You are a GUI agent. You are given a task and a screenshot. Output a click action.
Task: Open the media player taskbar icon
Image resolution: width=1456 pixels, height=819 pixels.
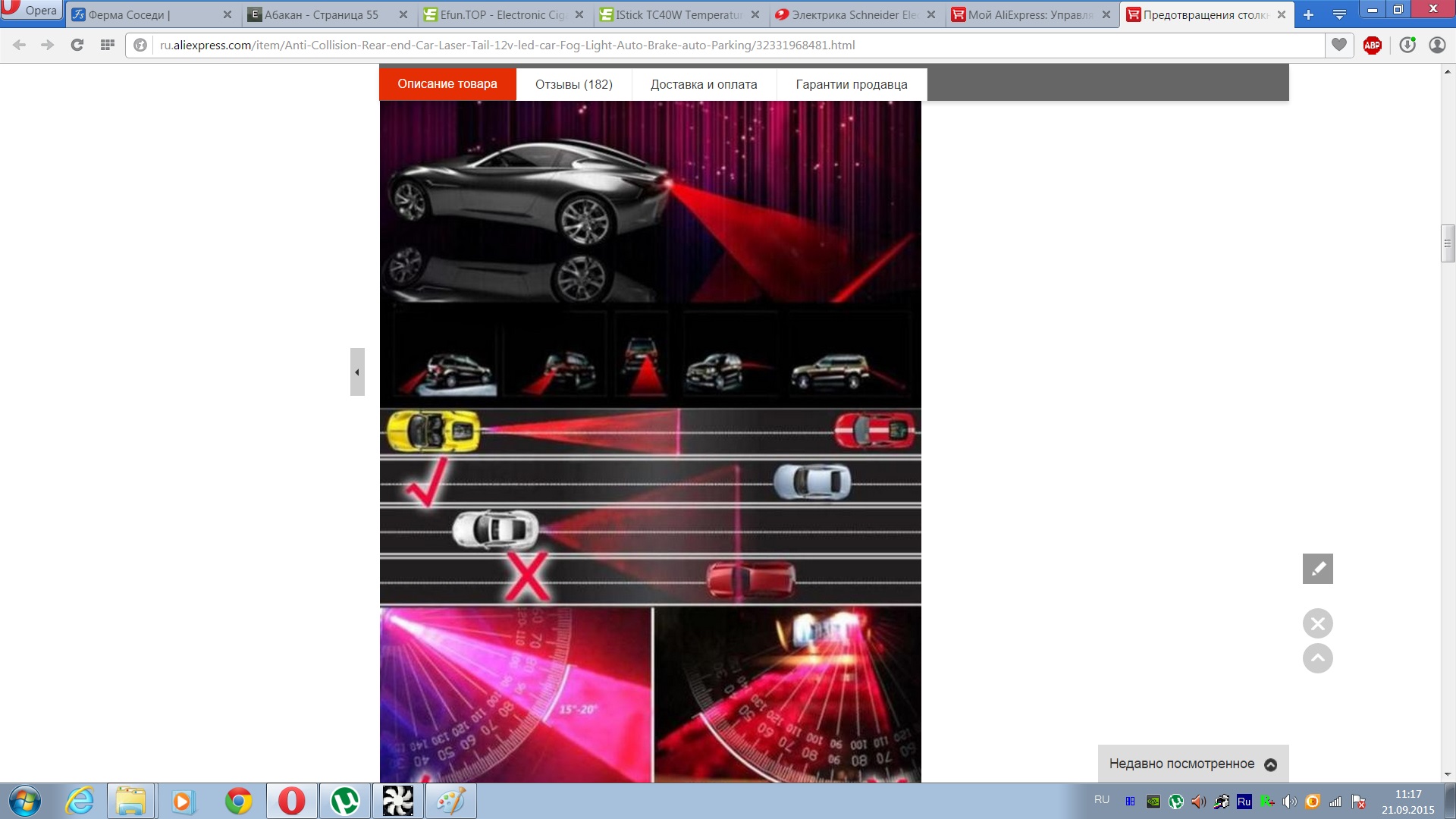point(183,801)
